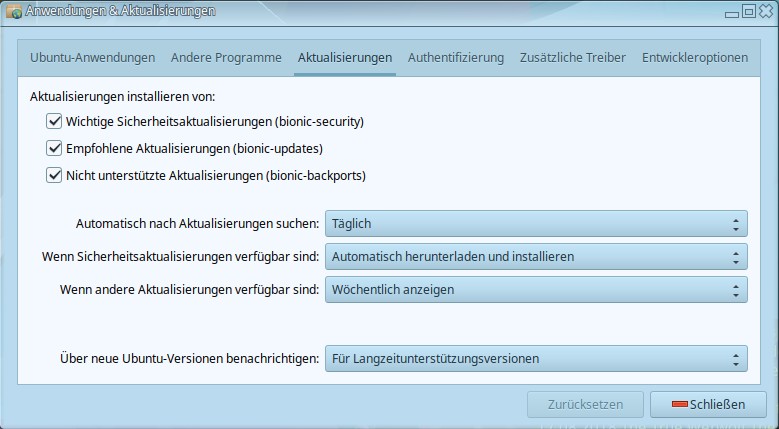The width and height of the screenshot is (779, 429).
Task: Click the Automatisch nach Aktualisierungen suchen label
Action: point(197,223)
